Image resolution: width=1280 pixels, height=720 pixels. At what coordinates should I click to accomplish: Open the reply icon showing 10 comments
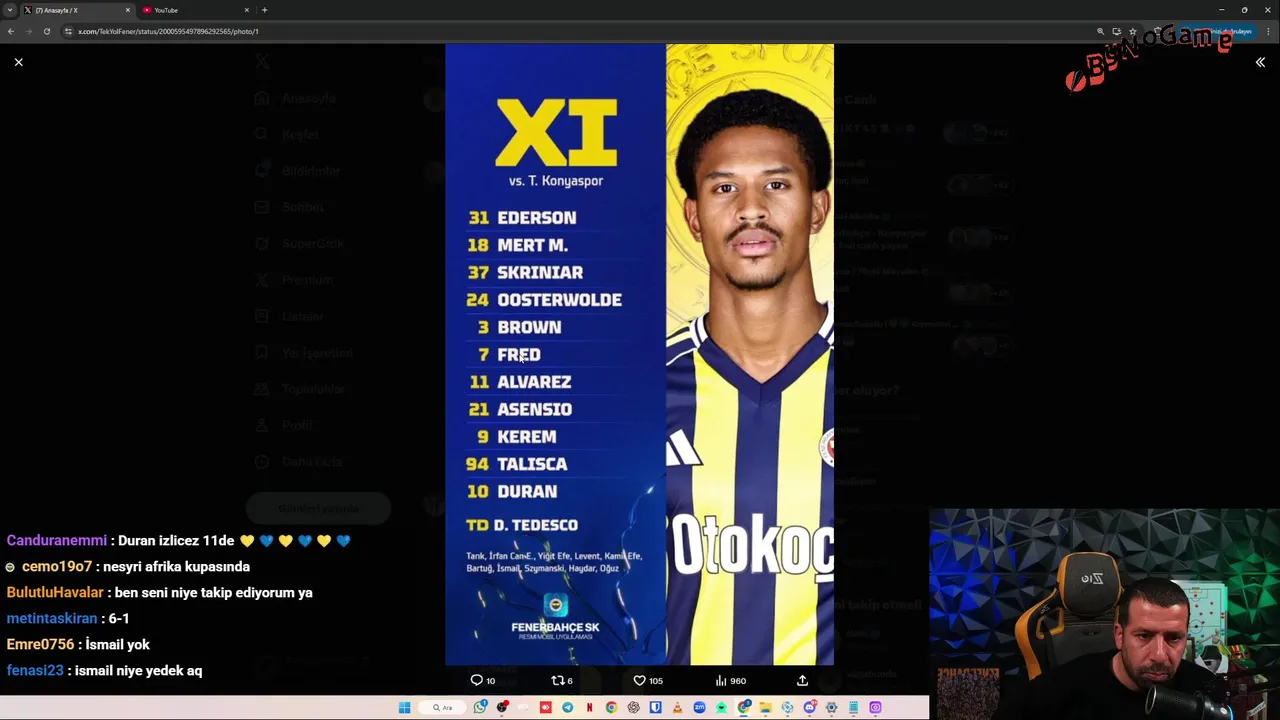point(483,680)
